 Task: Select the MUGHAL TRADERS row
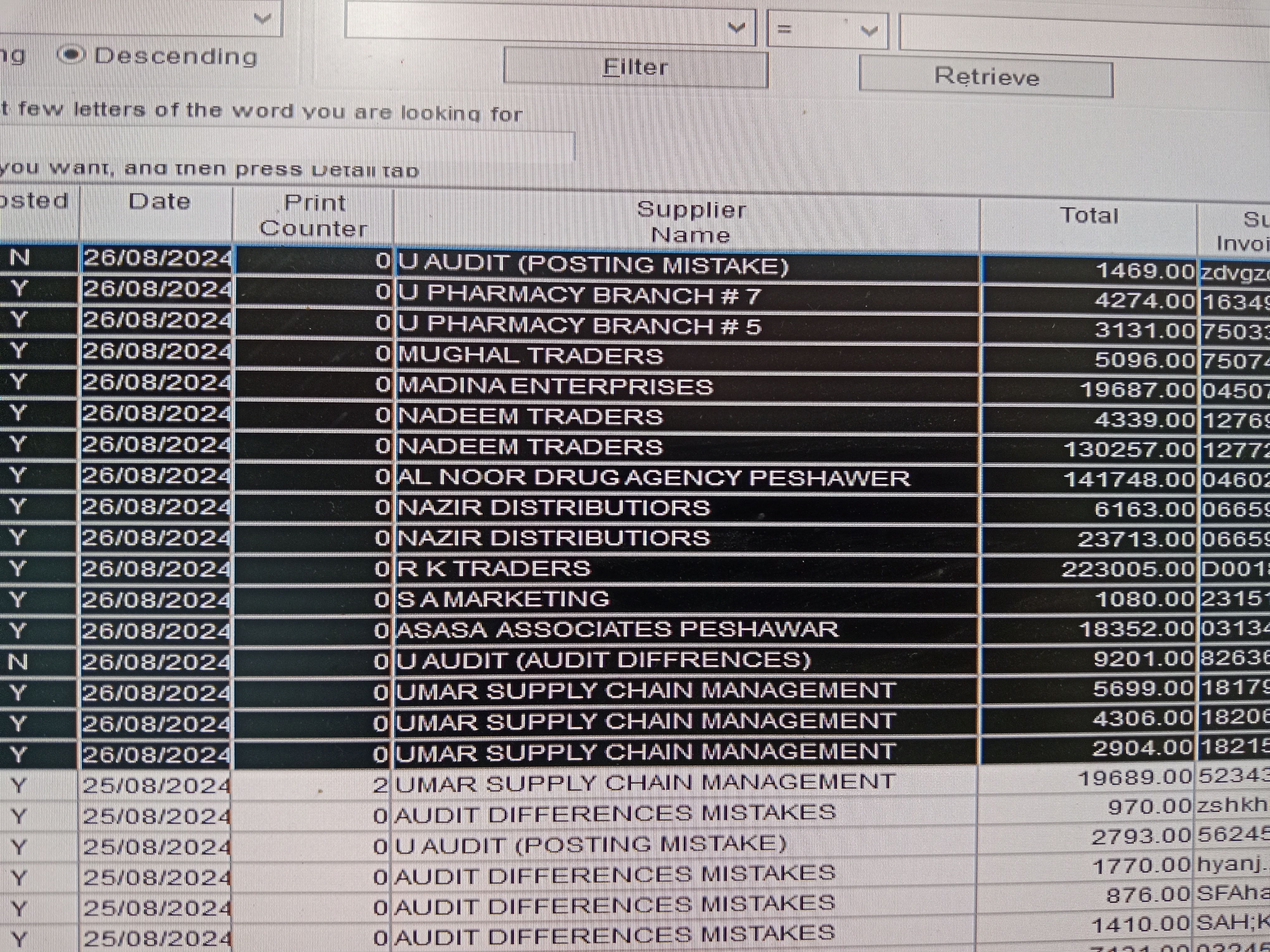tap(530, 356)
